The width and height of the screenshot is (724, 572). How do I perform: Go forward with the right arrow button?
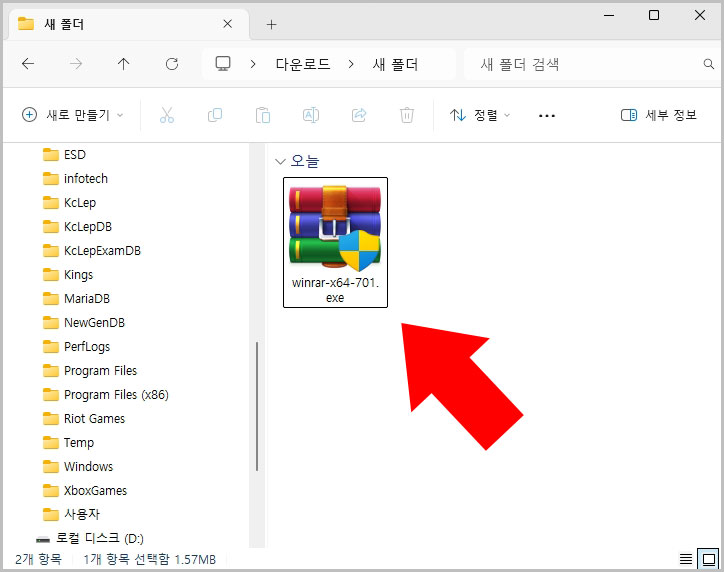click(x=76, y=64)
